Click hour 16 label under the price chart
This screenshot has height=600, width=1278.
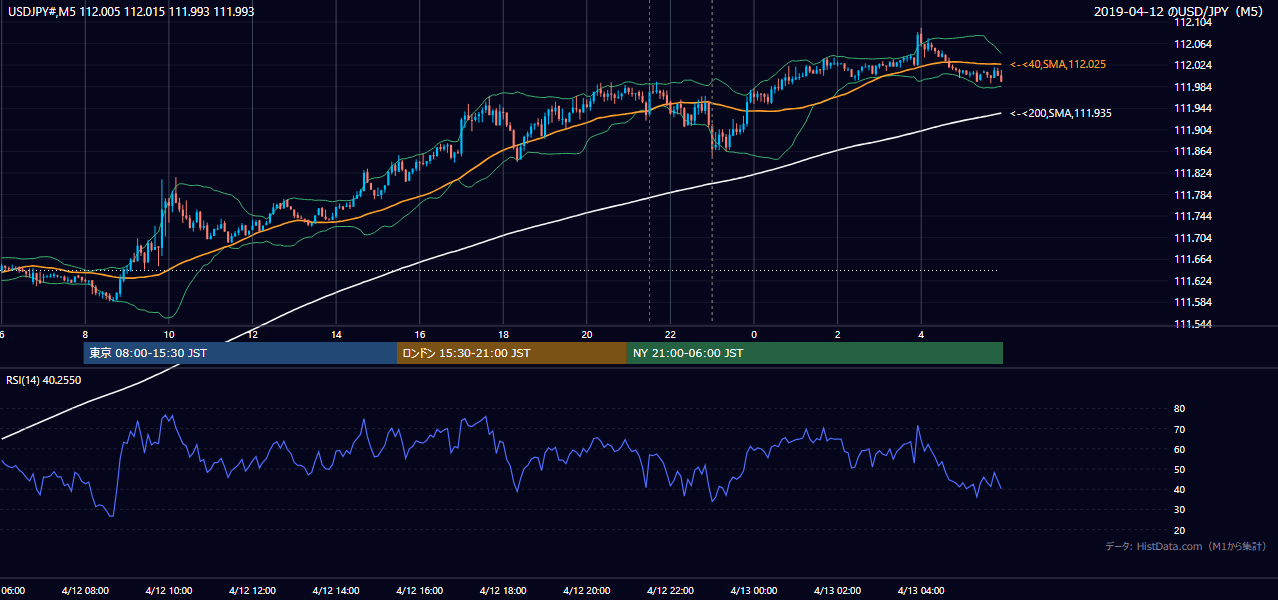pyautogui.click(x=420, y=334)
